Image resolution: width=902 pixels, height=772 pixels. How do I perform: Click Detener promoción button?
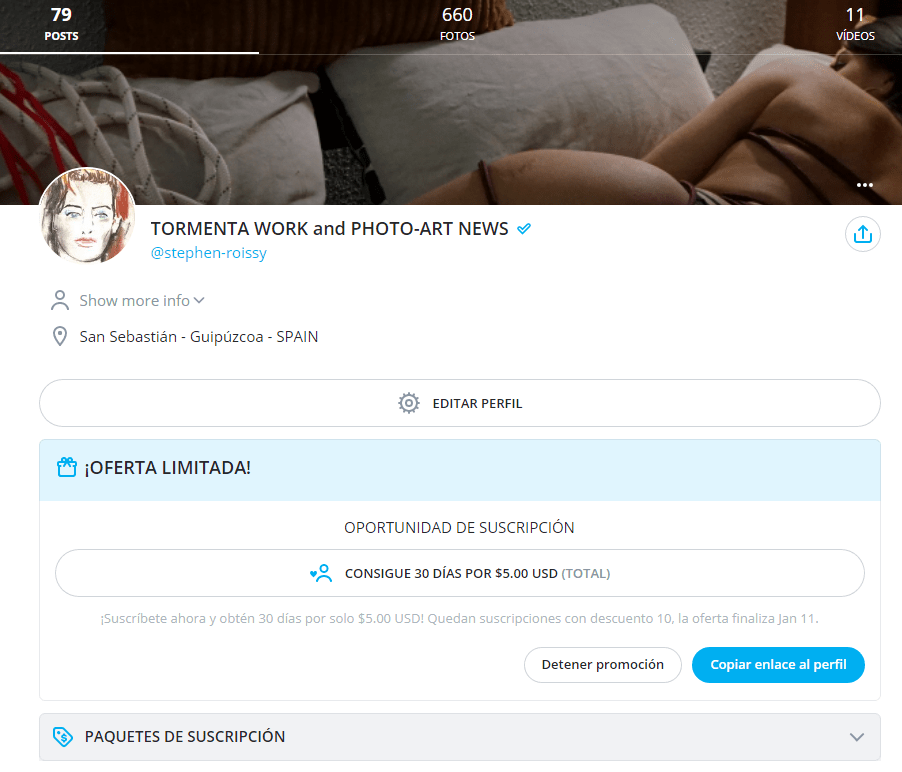point(602,665)
